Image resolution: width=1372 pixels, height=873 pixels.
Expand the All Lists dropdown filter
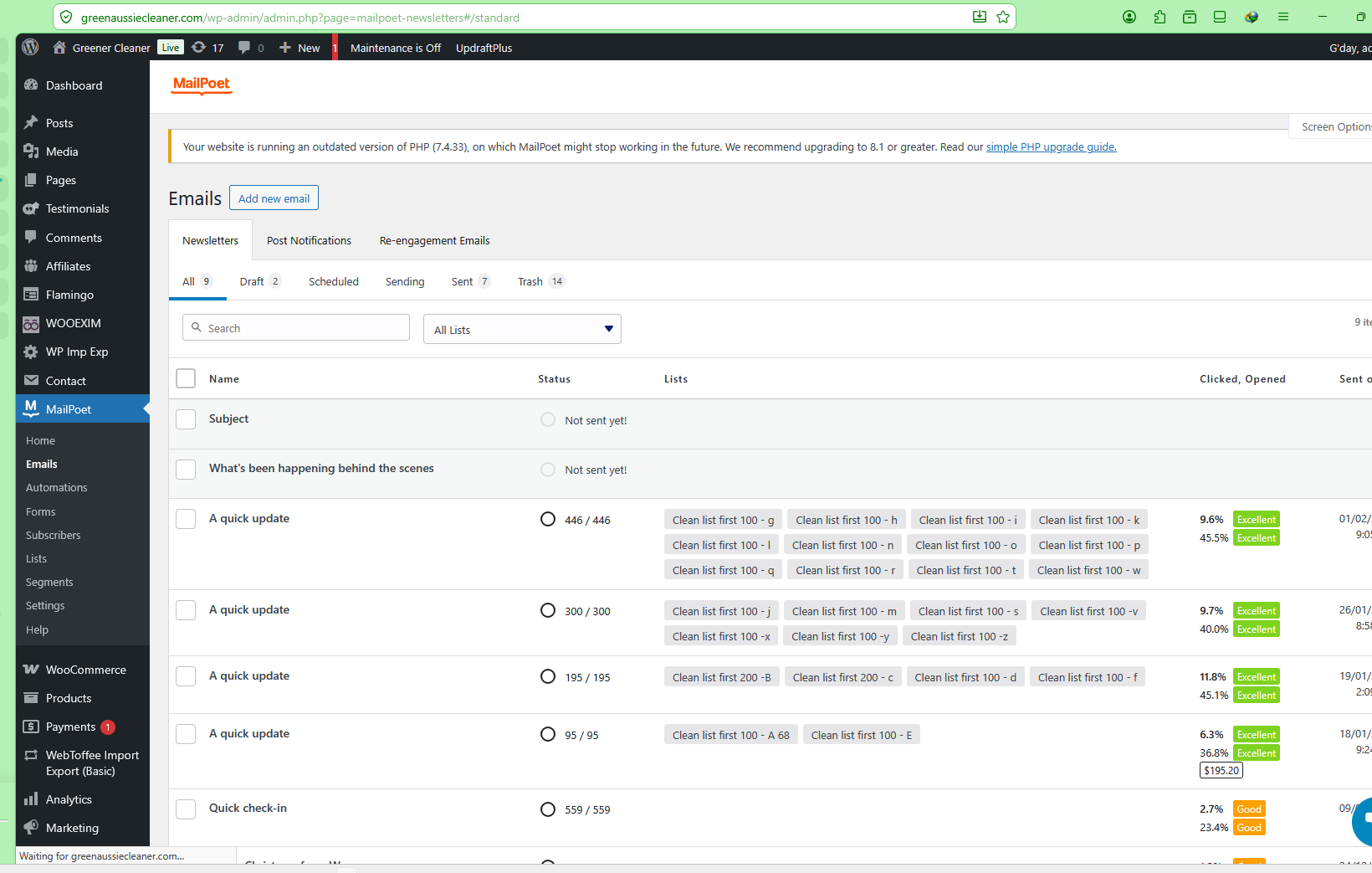click(522, 329)
